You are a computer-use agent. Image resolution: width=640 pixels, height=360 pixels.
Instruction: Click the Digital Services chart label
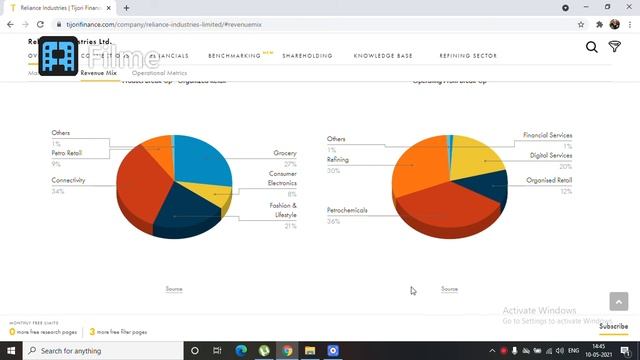point(551,156)
